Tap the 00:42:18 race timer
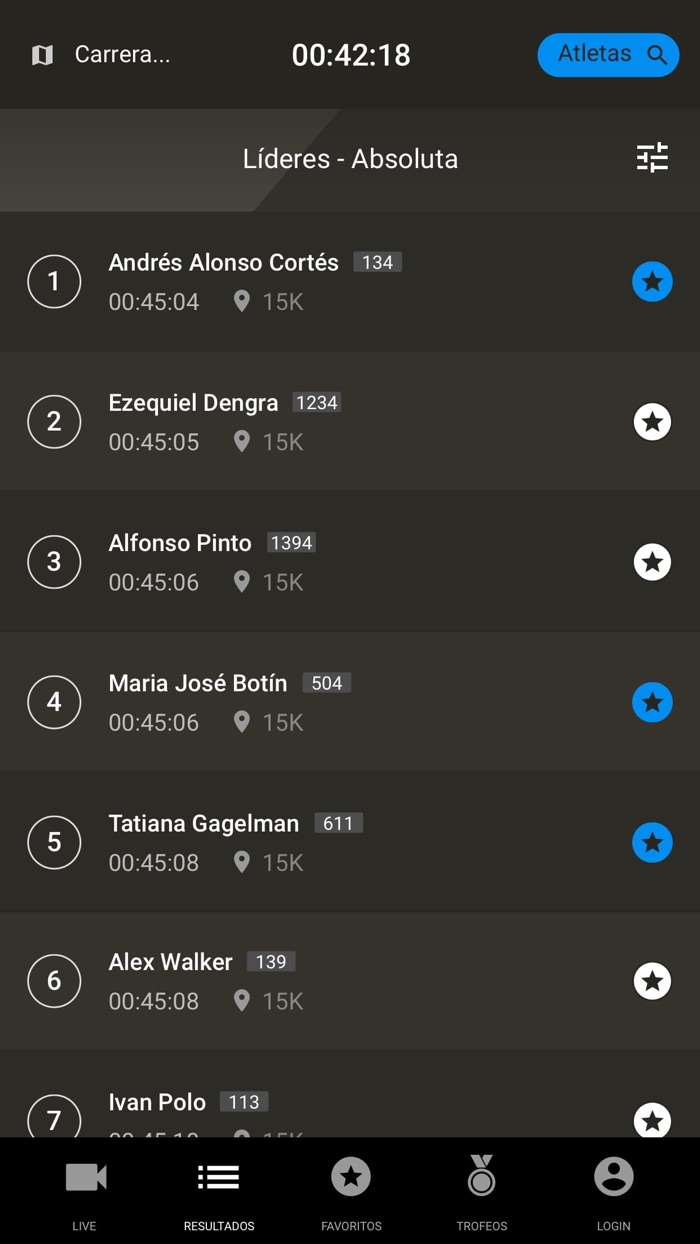This screenshot has width=700, height=1244. click(351, 55)
